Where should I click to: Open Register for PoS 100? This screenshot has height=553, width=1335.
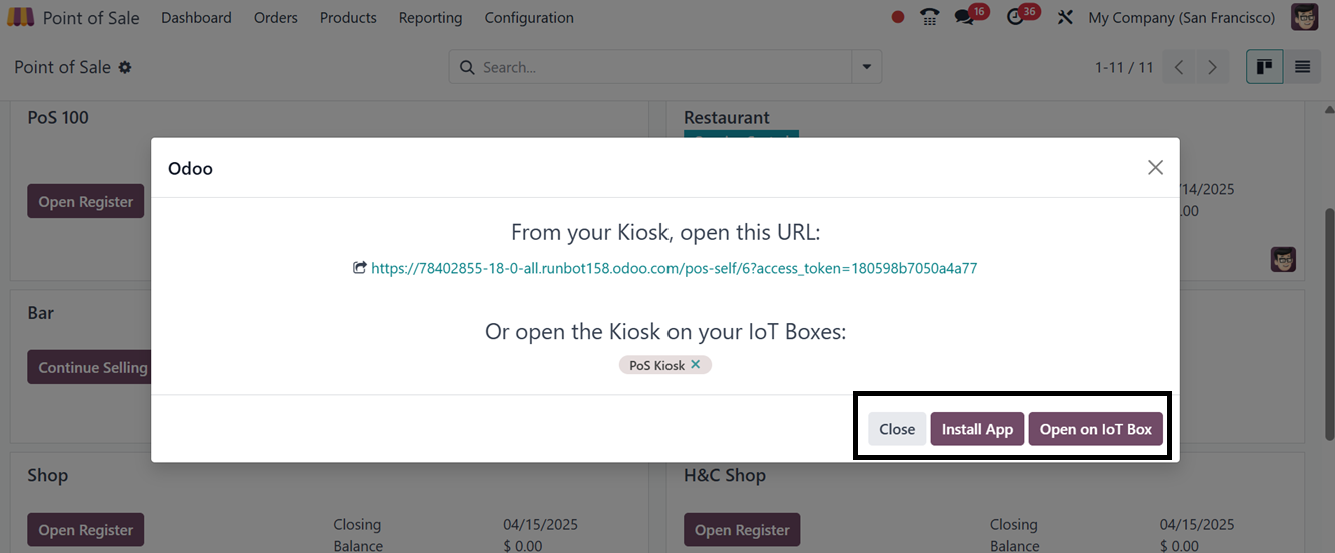86,201
